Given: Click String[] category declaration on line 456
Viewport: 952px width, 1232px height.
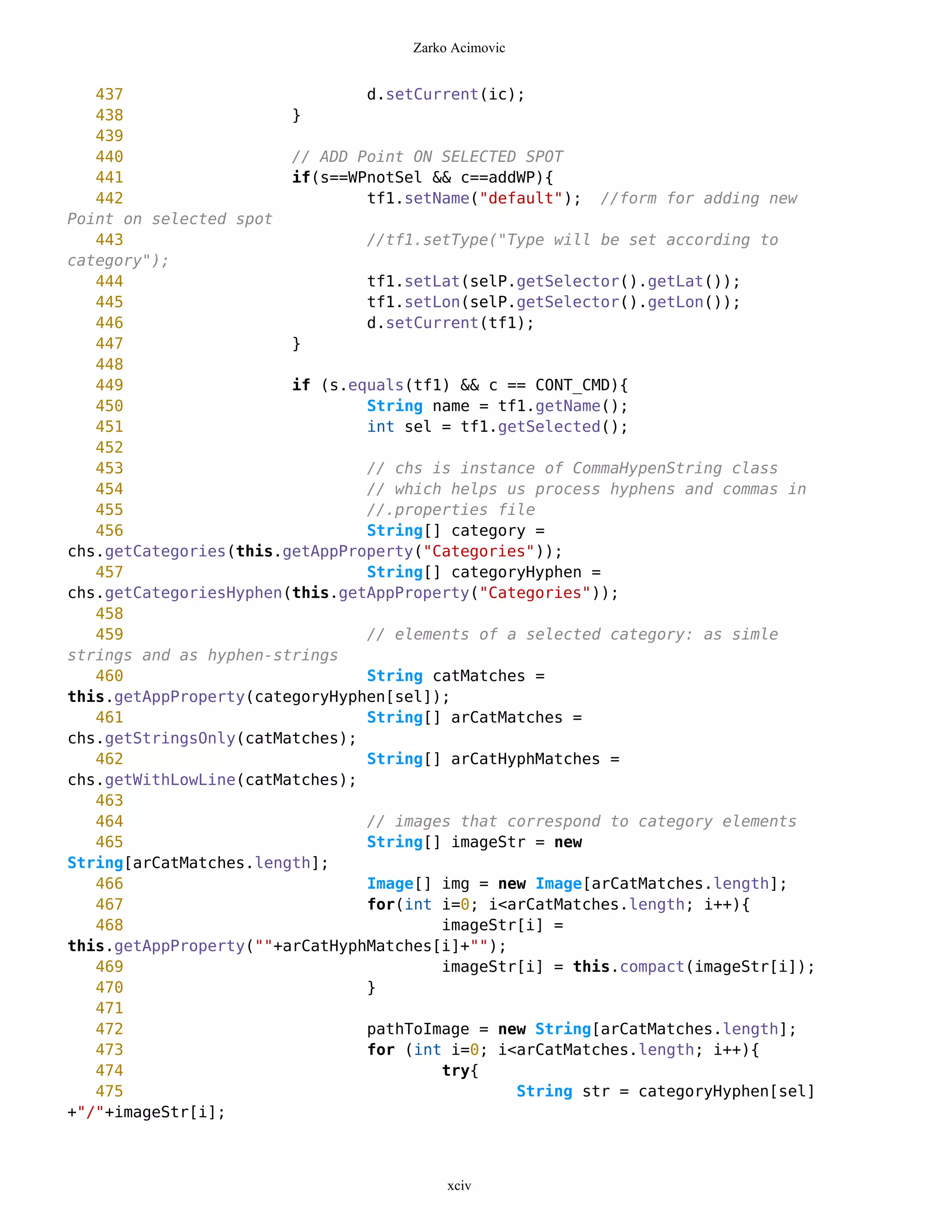Looking at the screenshot, I should point(456,531).
